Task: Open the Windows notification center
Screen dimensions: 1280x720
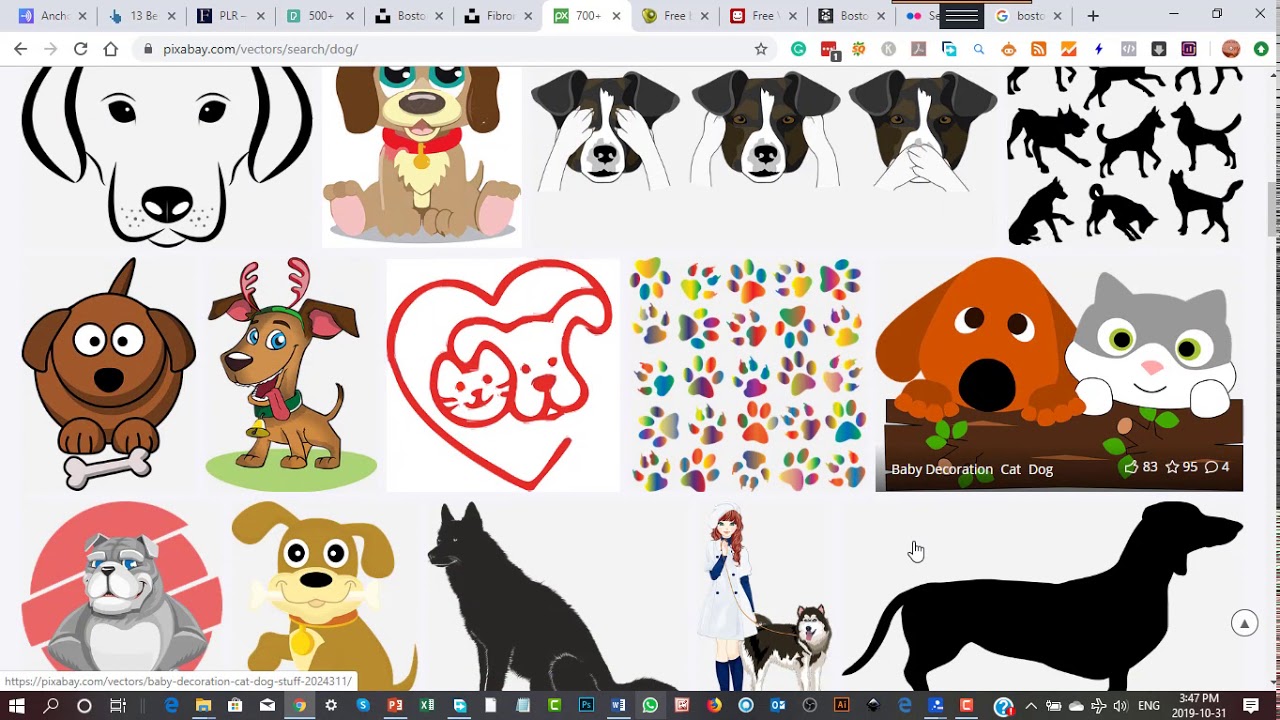Action: tap(1251, 706)
